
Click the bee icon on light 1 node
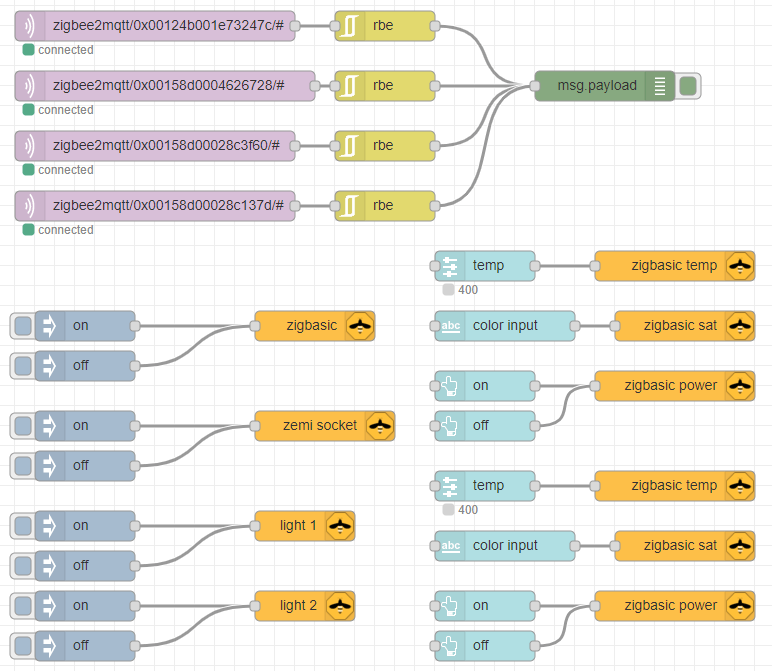(340, 526)
